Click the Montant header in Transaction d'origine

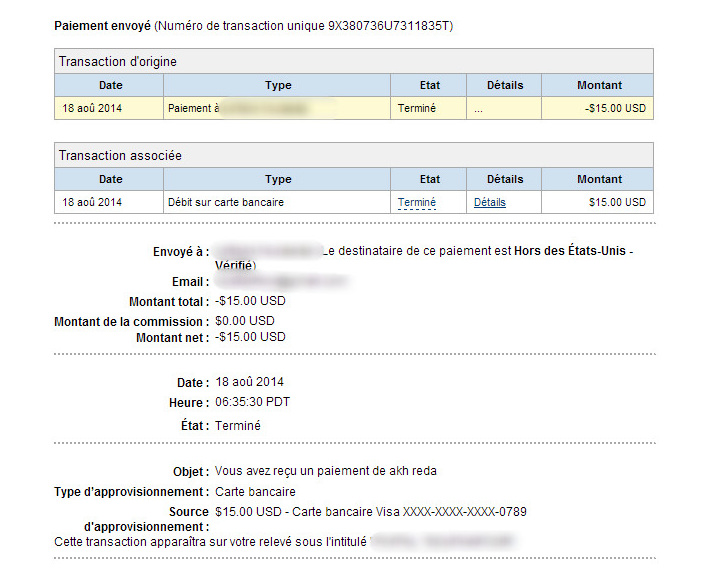[x=599, y=85]
